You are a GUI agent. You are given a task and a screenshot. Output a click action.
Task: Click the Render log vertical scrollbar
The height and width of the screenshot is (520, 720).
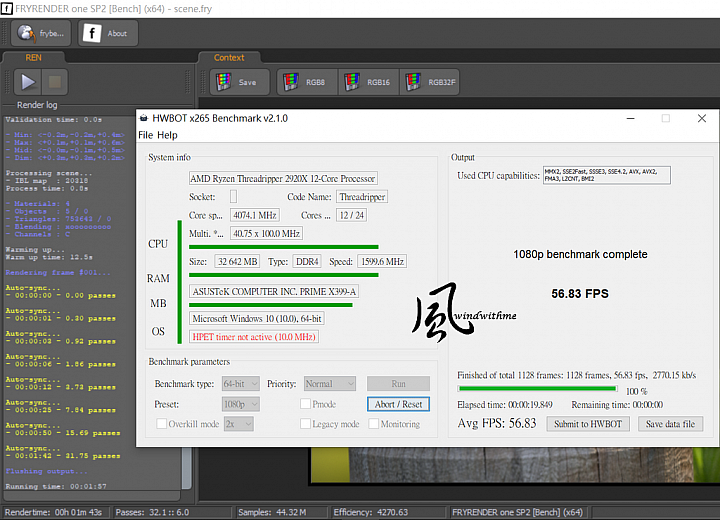187,468
